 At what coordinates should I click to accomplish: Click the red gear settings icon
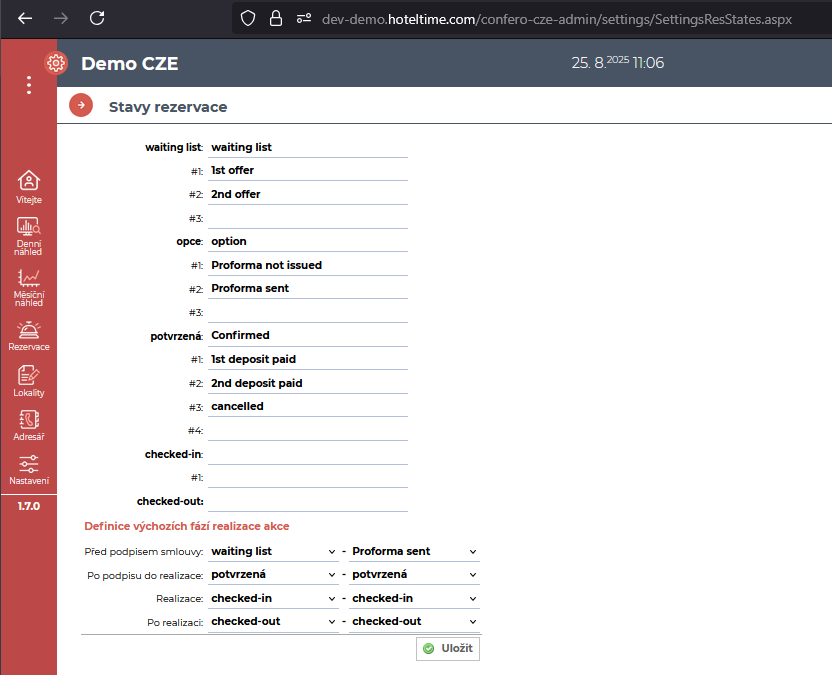point(56,63)
